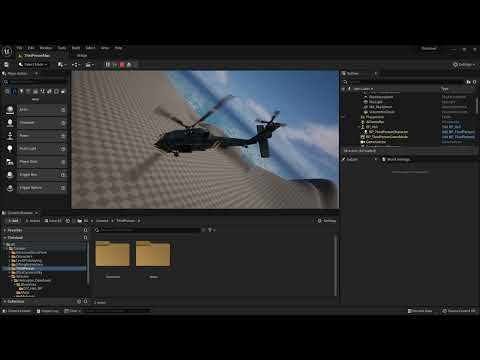Select the Pawn entry in Place Actors

click(35, 136)
